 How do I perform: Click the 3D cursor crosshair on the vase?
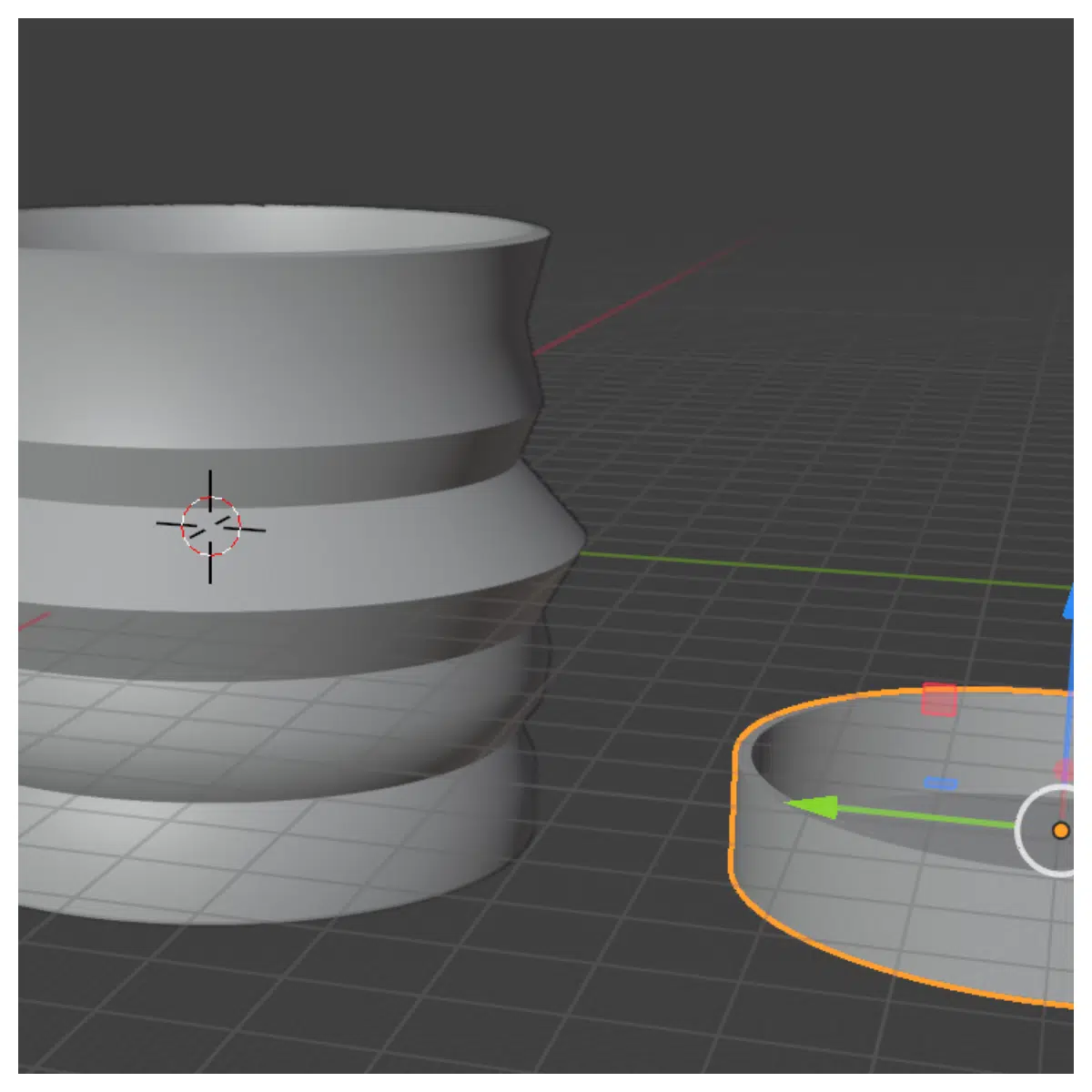click(210, 527)
